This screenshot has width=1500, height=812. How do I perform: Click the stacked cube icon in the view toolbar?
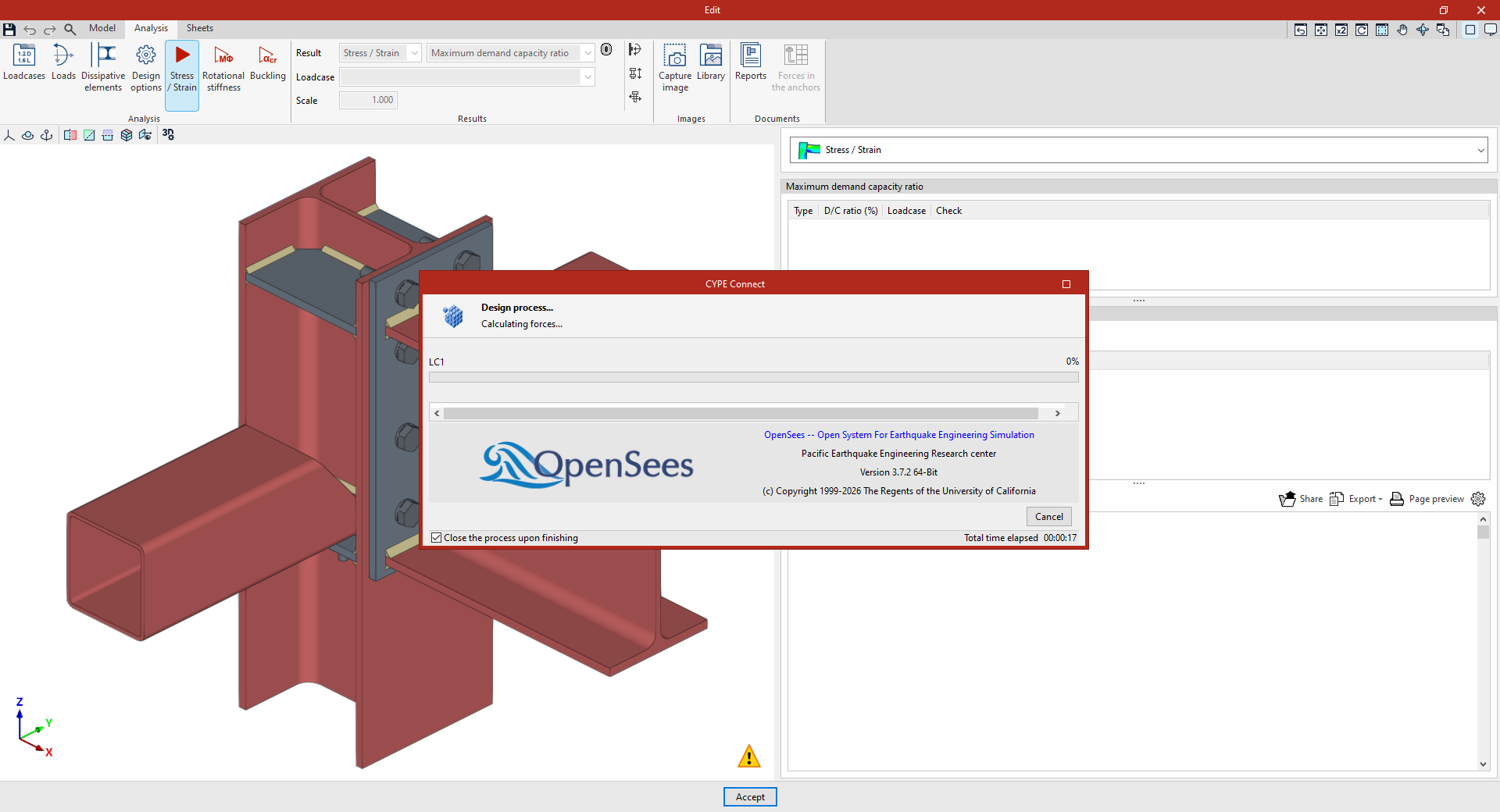[x=127, y=135]
